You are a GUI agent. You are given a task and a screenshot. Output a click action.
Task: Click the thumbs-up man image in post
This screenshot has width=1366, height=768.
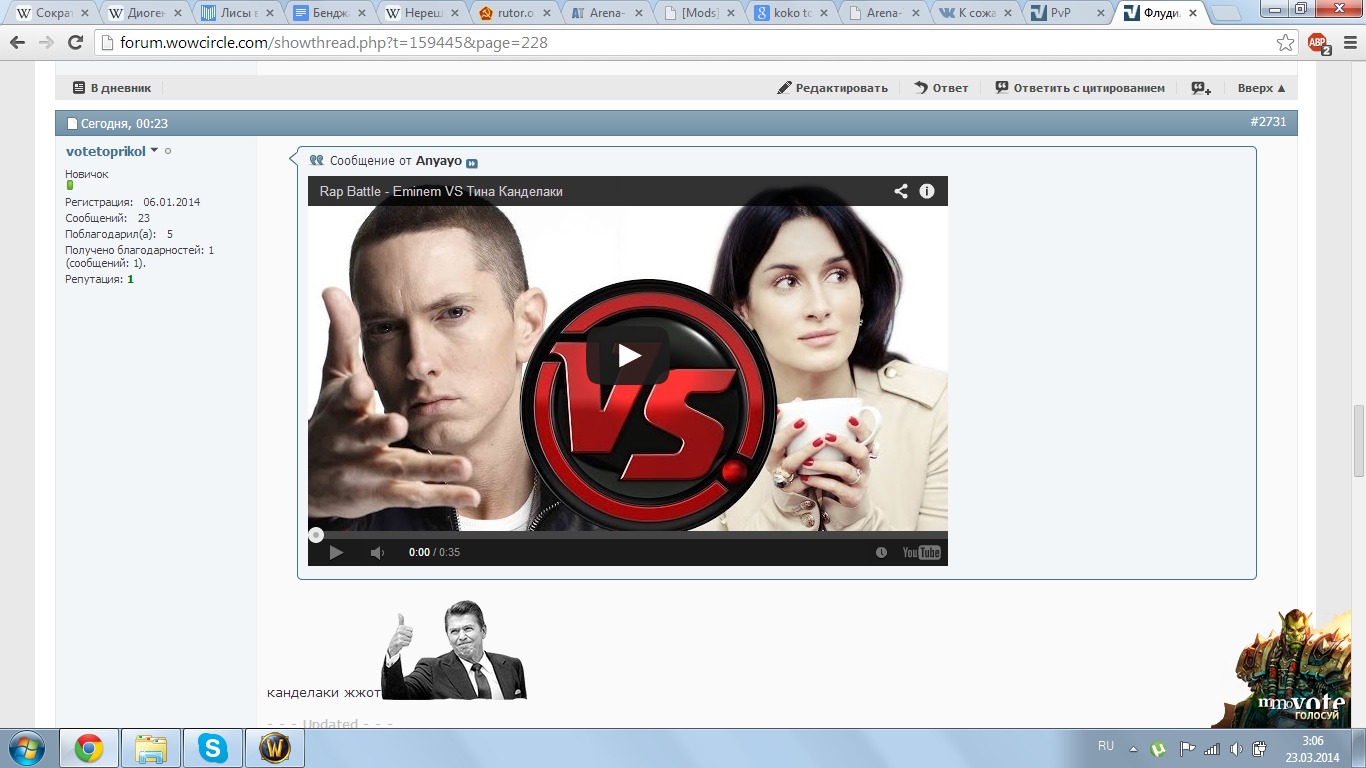coord(454,650)
